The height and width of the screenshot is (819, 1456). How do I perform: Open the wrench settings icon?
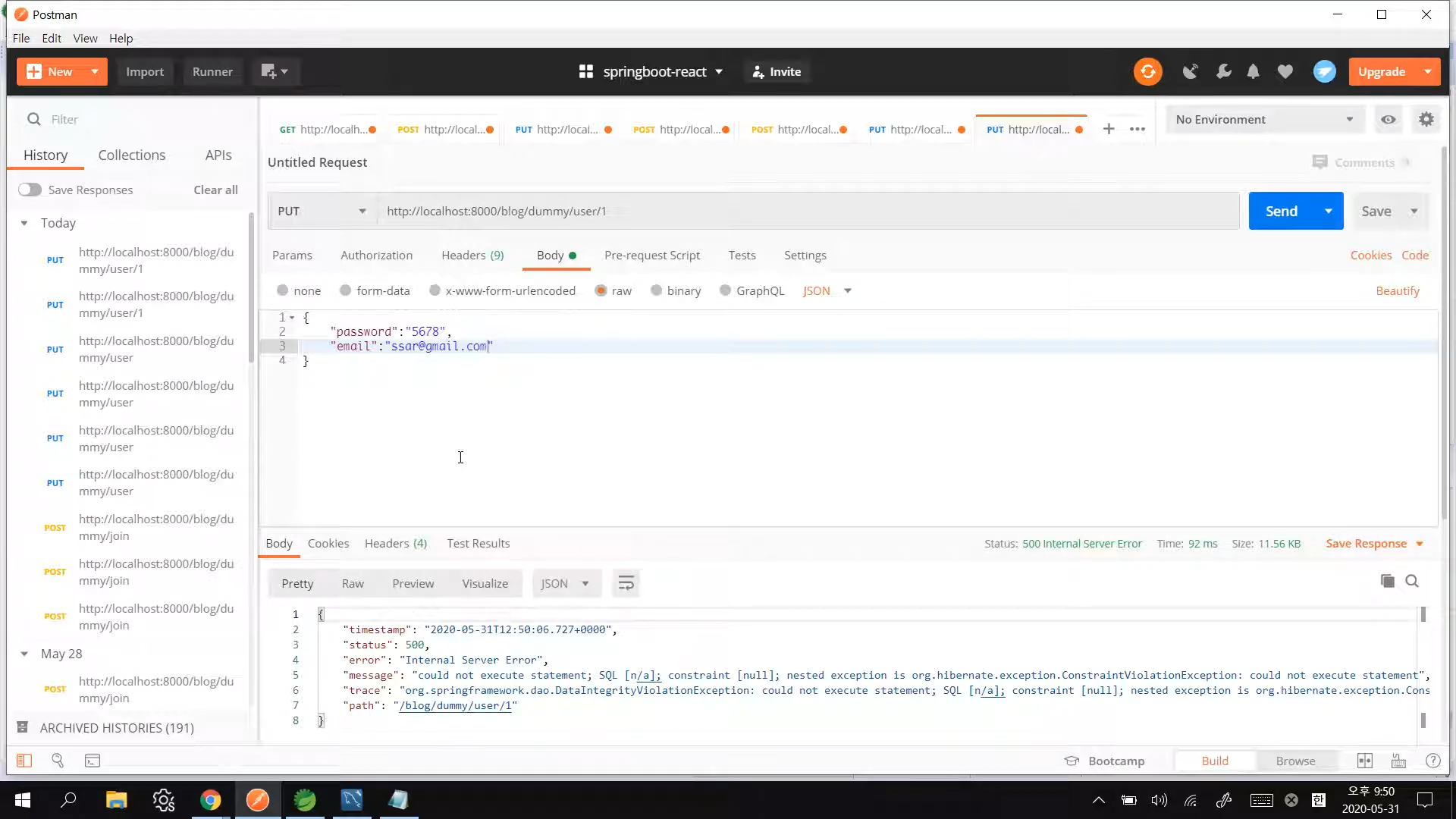pyautogui.click(x=1223, y=71)
